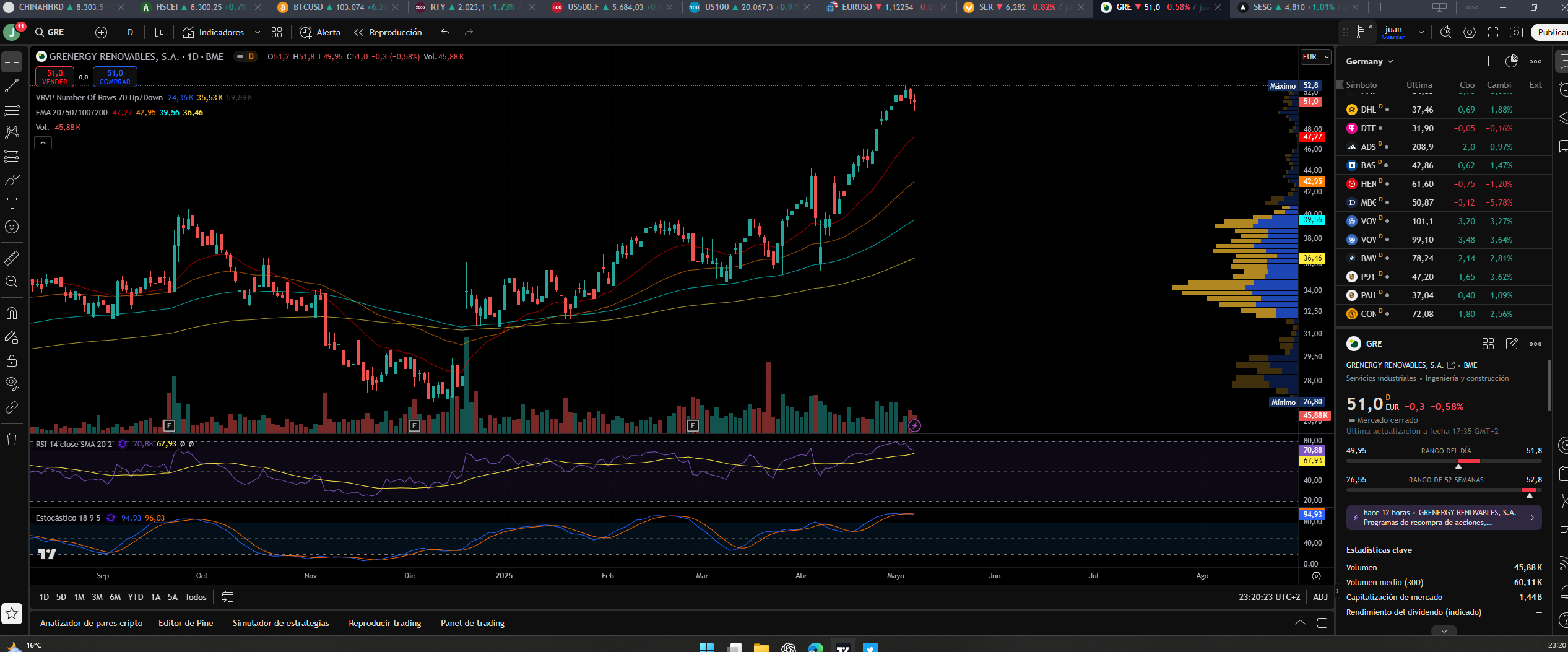Click the VENDER 51,0 sell button
This screenshot has width=1568, height=652.
(x=54, y=77)
